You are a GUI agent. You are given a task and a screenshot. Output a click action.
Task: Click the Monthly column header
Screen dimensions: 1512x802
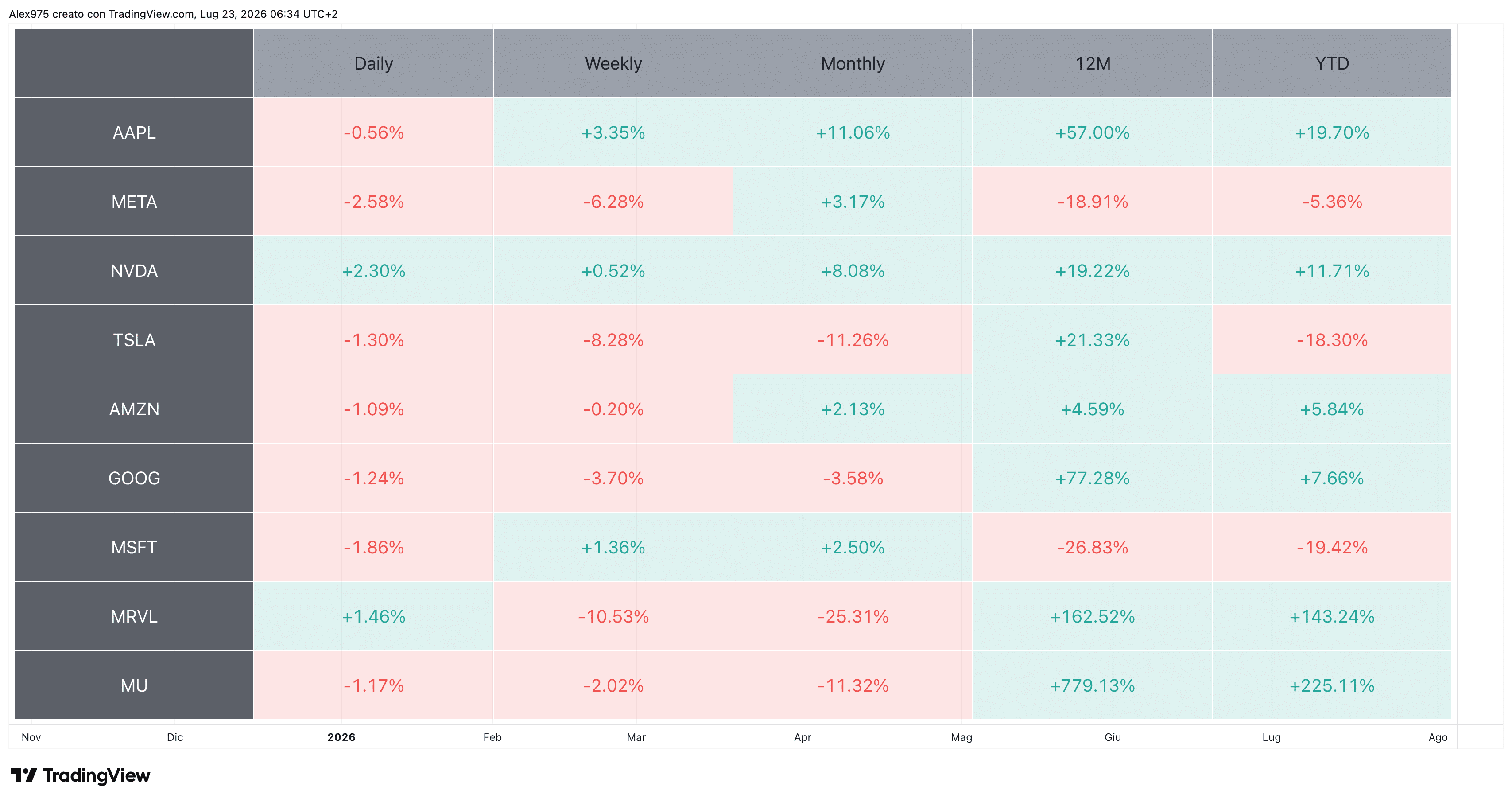tap(852, 63)
